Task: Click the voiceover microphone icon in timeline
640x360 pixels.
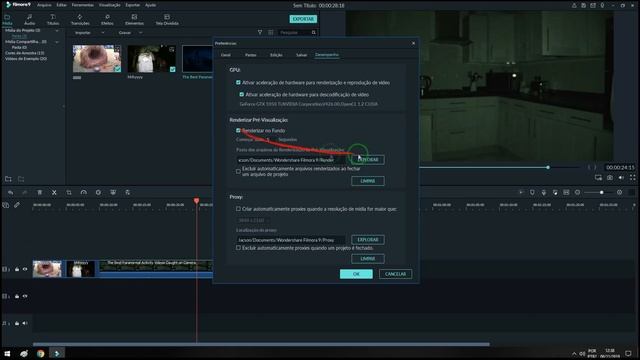Action: tap(544, 192)
